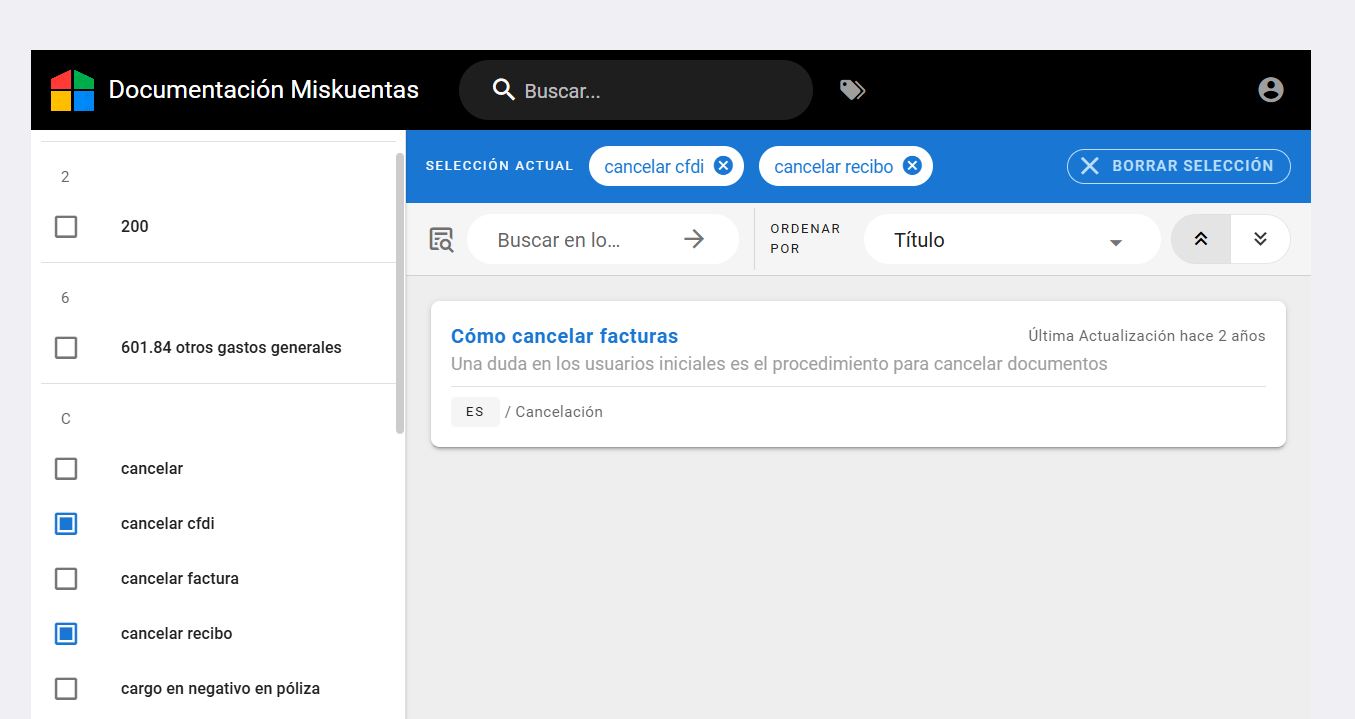Open the 'Título' sort-by dropdown
Viewport: 1355px width, 719px height.
coord(1010,240)
